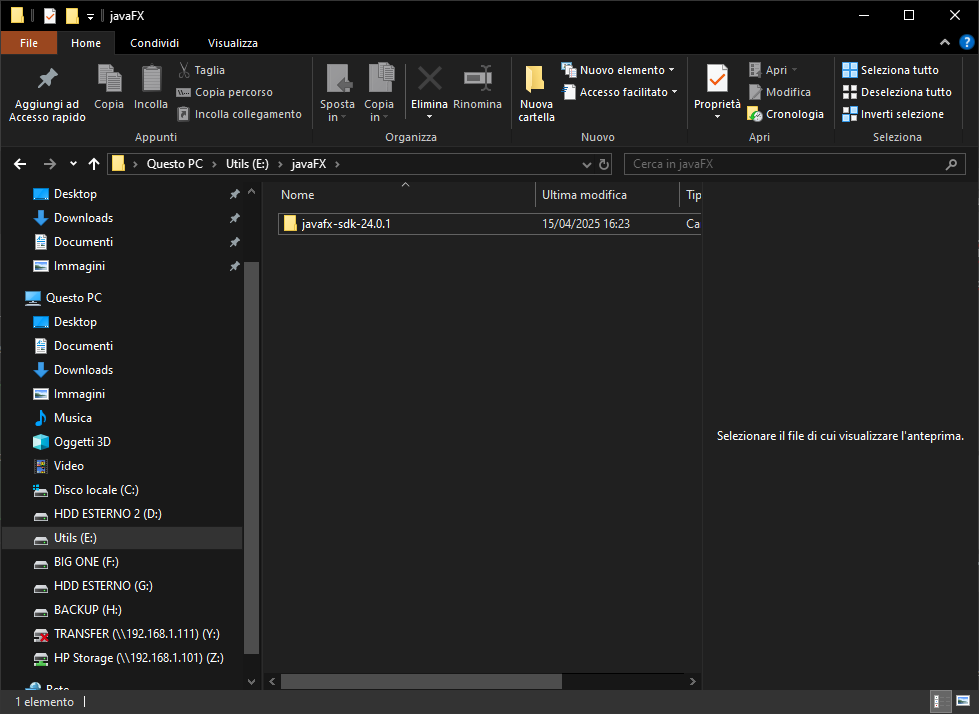Image resolution: width=979 pixels, height=714 pixels.
Task: Click the Apri ribbon button
Action: coord(773,70)
